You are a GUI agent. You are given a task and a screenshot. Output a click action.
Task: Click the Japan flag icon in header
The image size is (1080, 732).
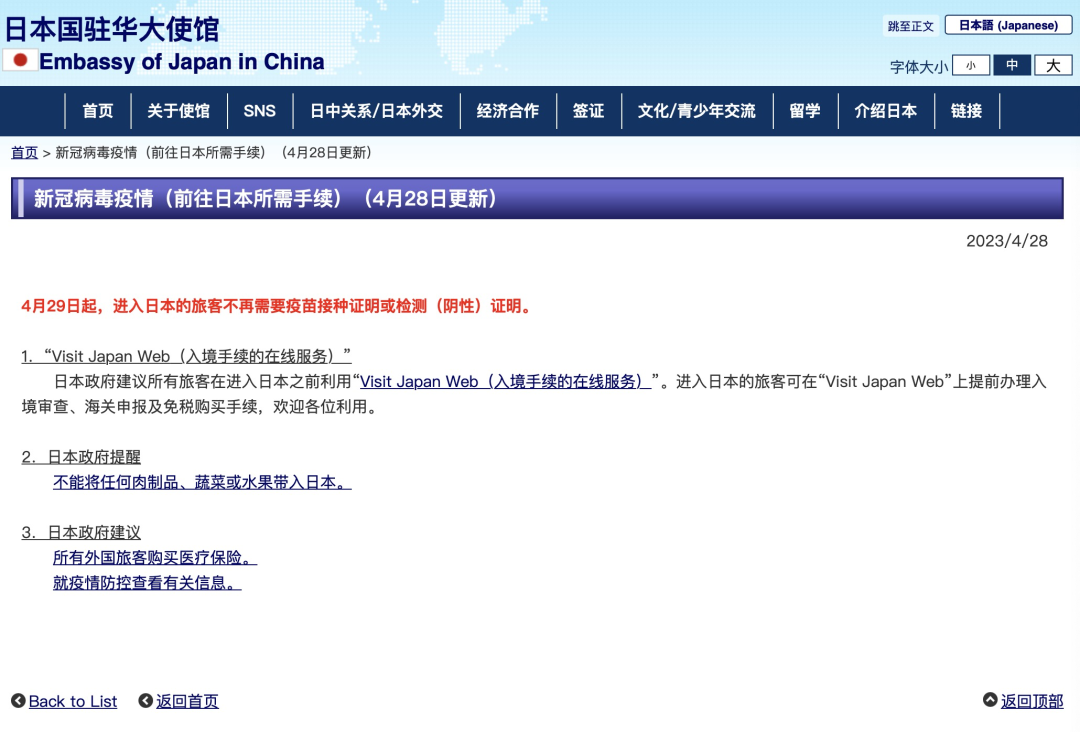(20, 60)
